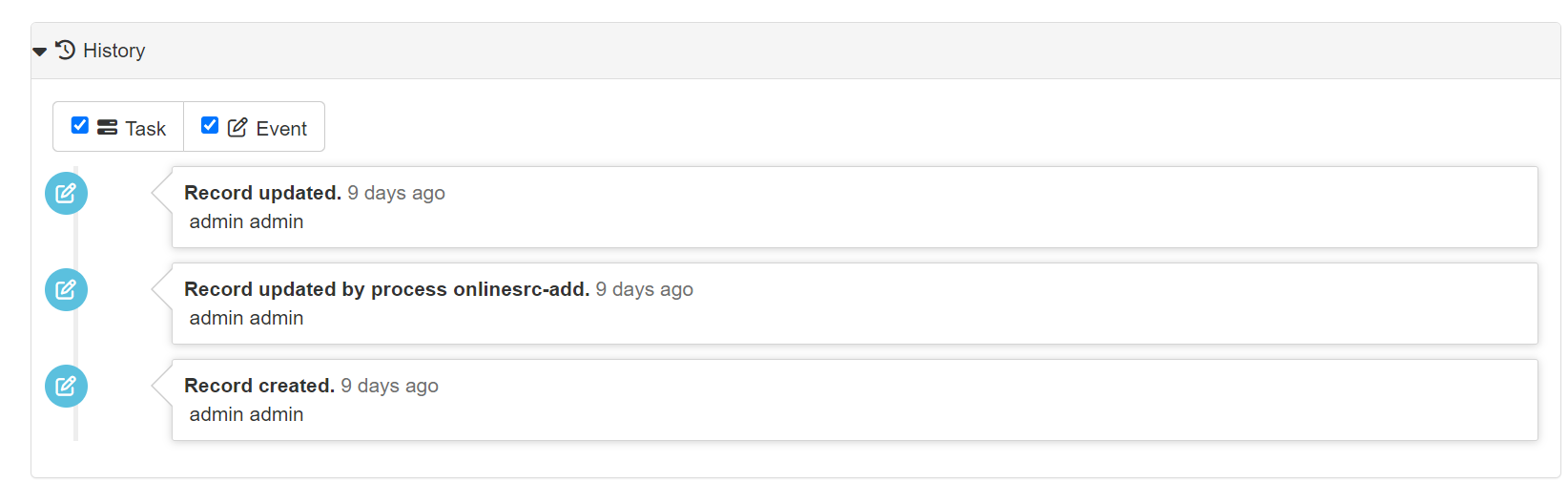Click admin admin under Record created
This screenshot has height=504, width=1568.
[246, 414]
